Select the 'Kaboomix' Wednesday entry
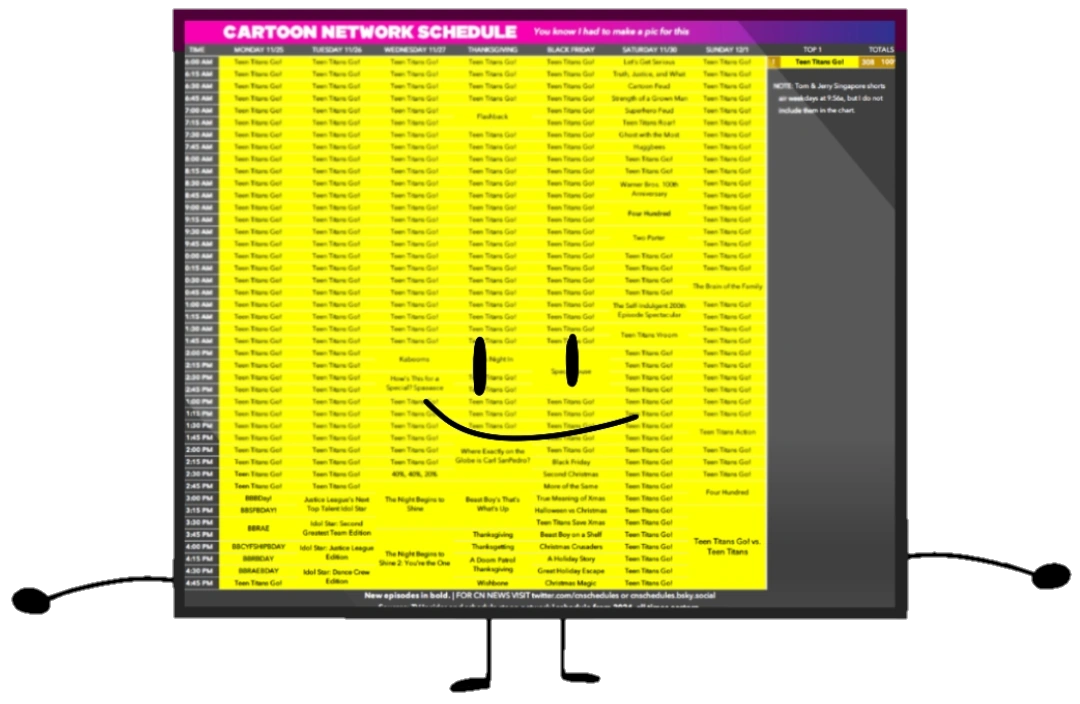The image size is (1080, 704). tap(415, 358)
